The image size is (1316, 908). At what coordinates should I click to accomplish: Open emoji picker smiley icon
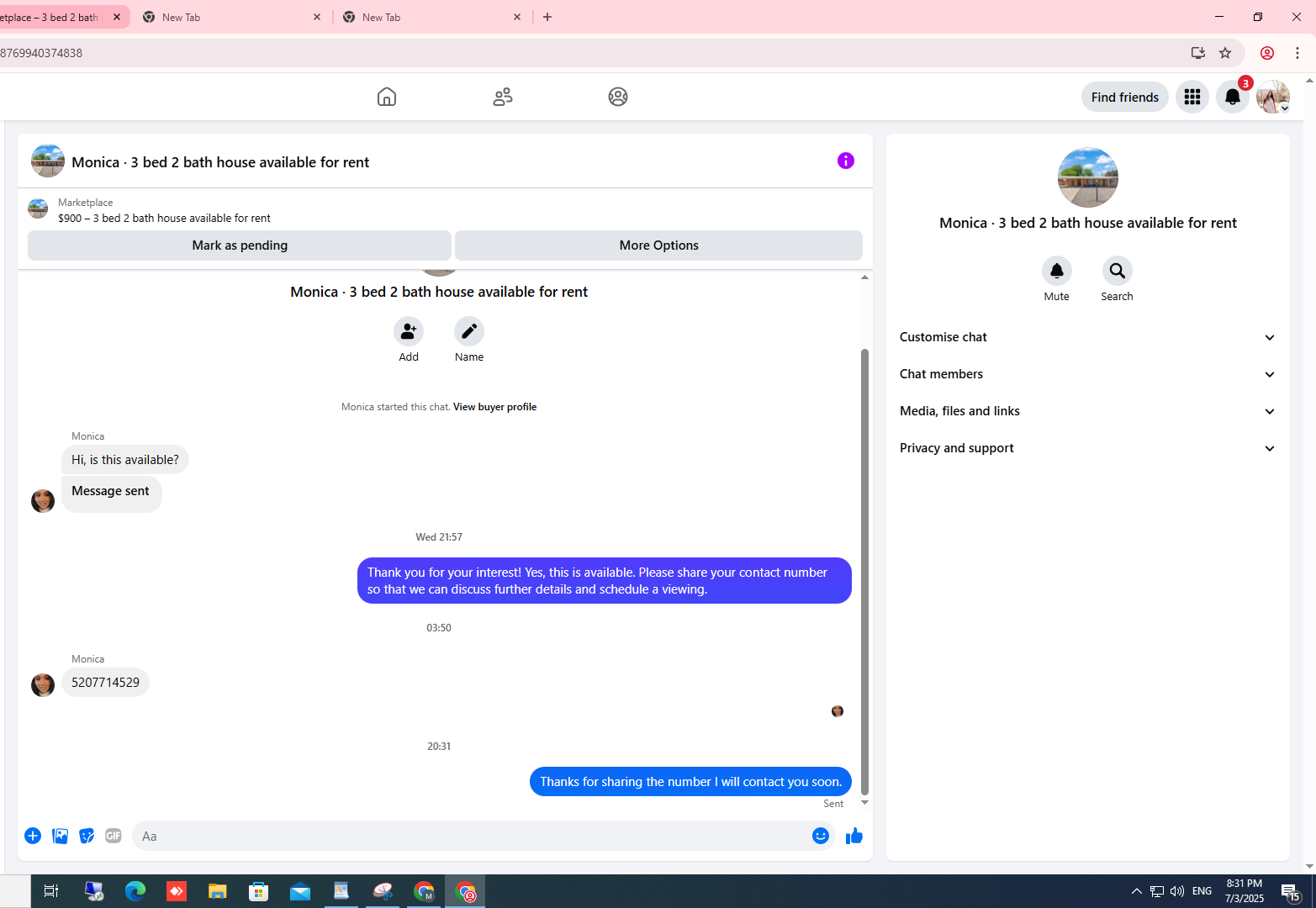click(x=821, y=836)
